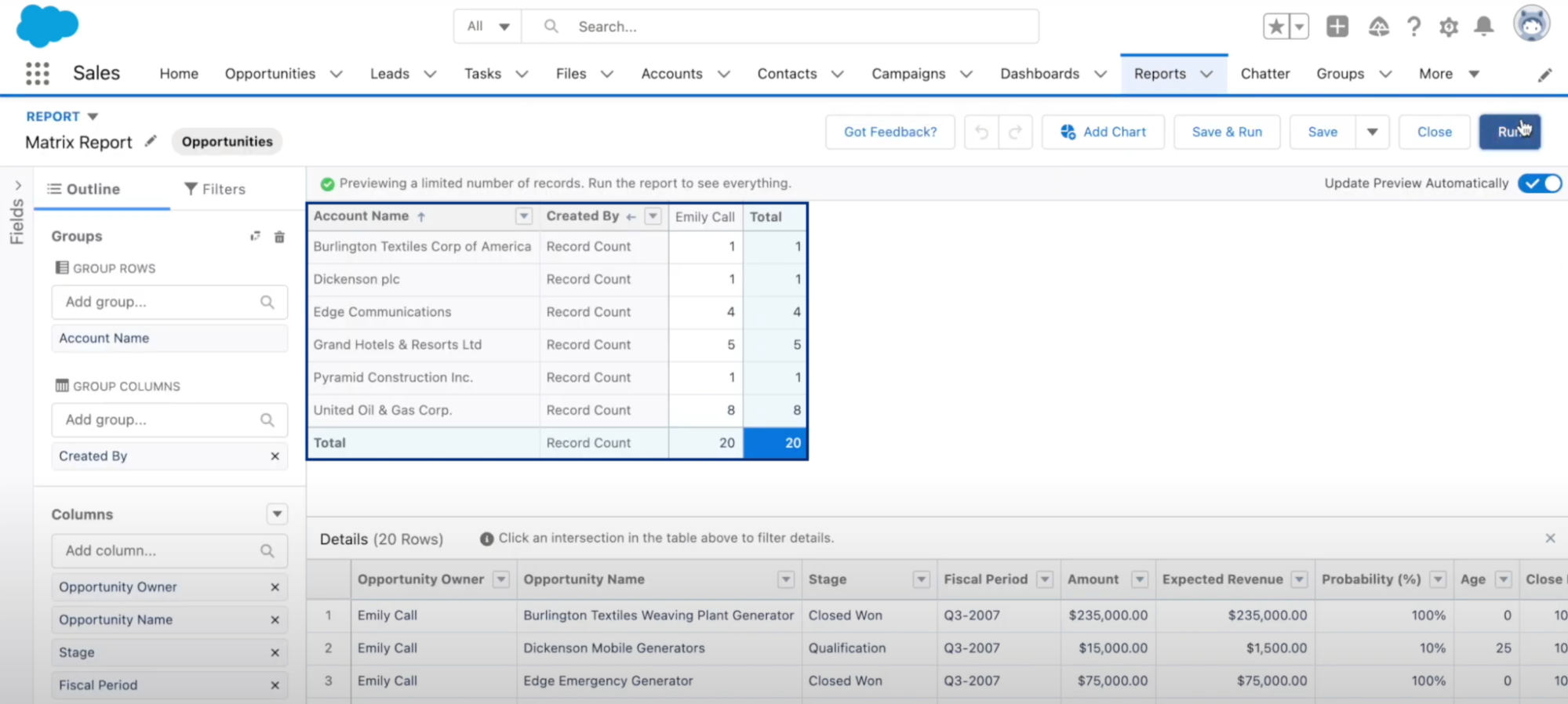The width and height of the screenshot is (1568, 704).
Task: Open Amount column header dropdown
Action: click(x=1140, y=579)
